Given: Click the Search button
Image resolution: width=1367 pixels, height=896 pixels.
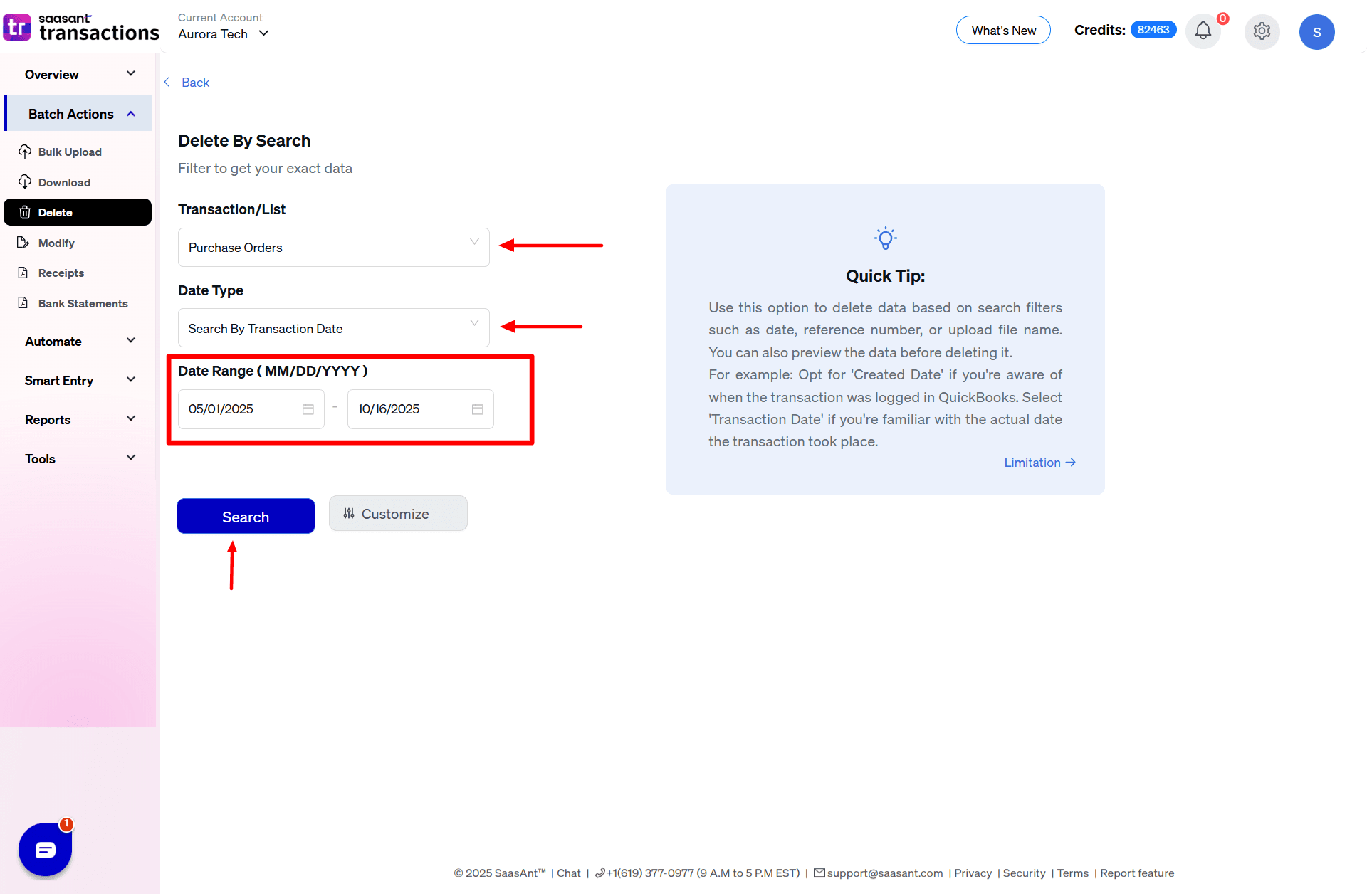Looking at the screenshot, I should pyautogui.click(x=245, y=516).
